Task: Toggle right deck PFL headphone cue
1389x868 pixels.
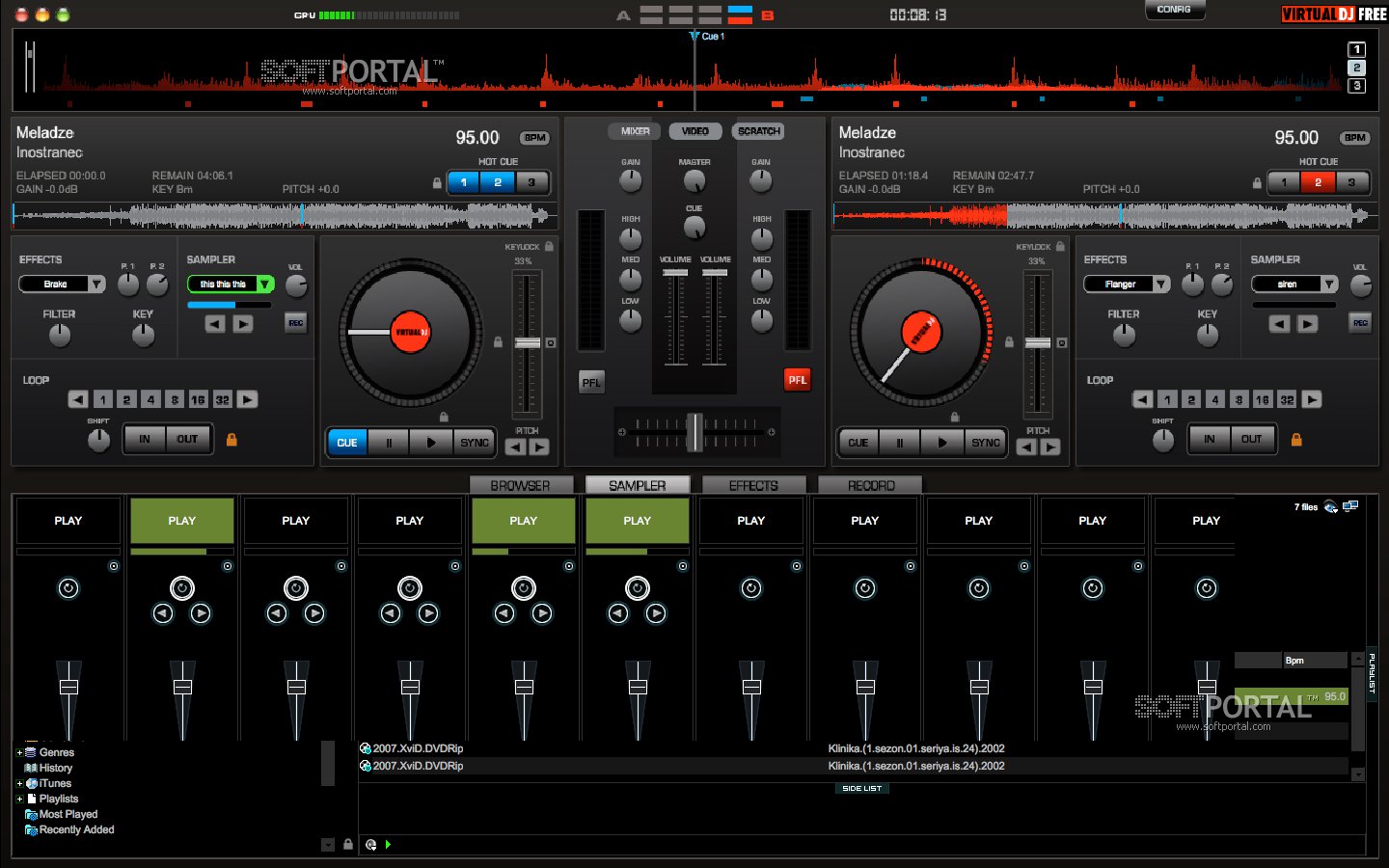Action: [x=798, y=379]
